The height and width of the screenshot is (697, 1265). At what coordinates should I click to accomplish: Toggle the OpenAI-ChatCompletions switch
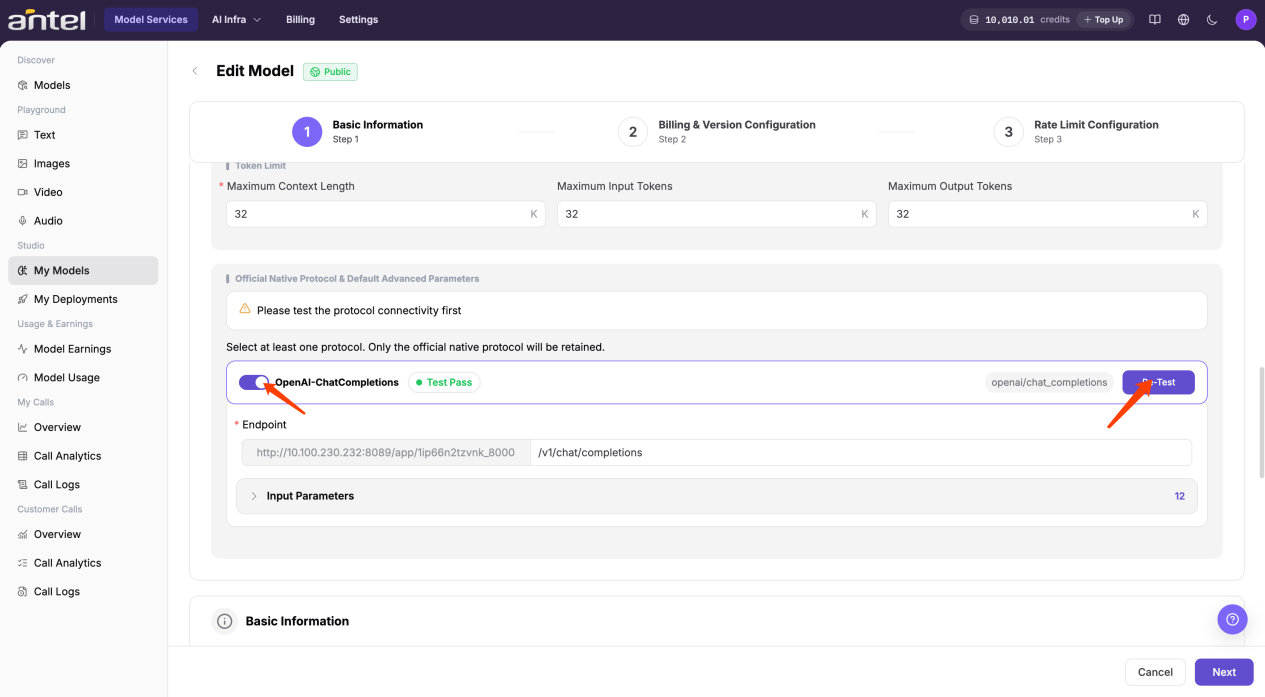(254, 382)
